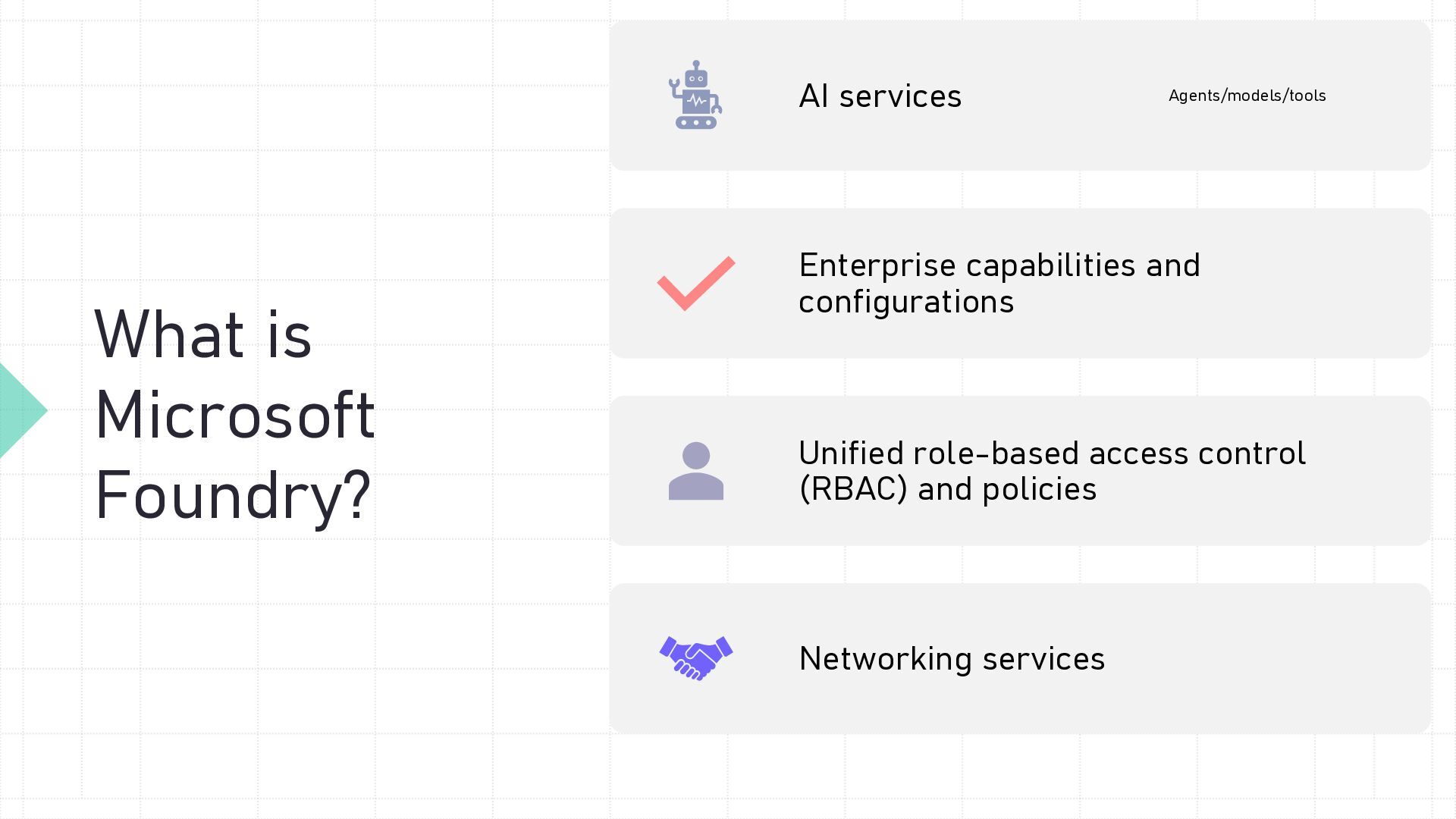This screenshot has width=1456, height=819.
Task: Select the 'AI services' heading text
Action: point(880,96)
